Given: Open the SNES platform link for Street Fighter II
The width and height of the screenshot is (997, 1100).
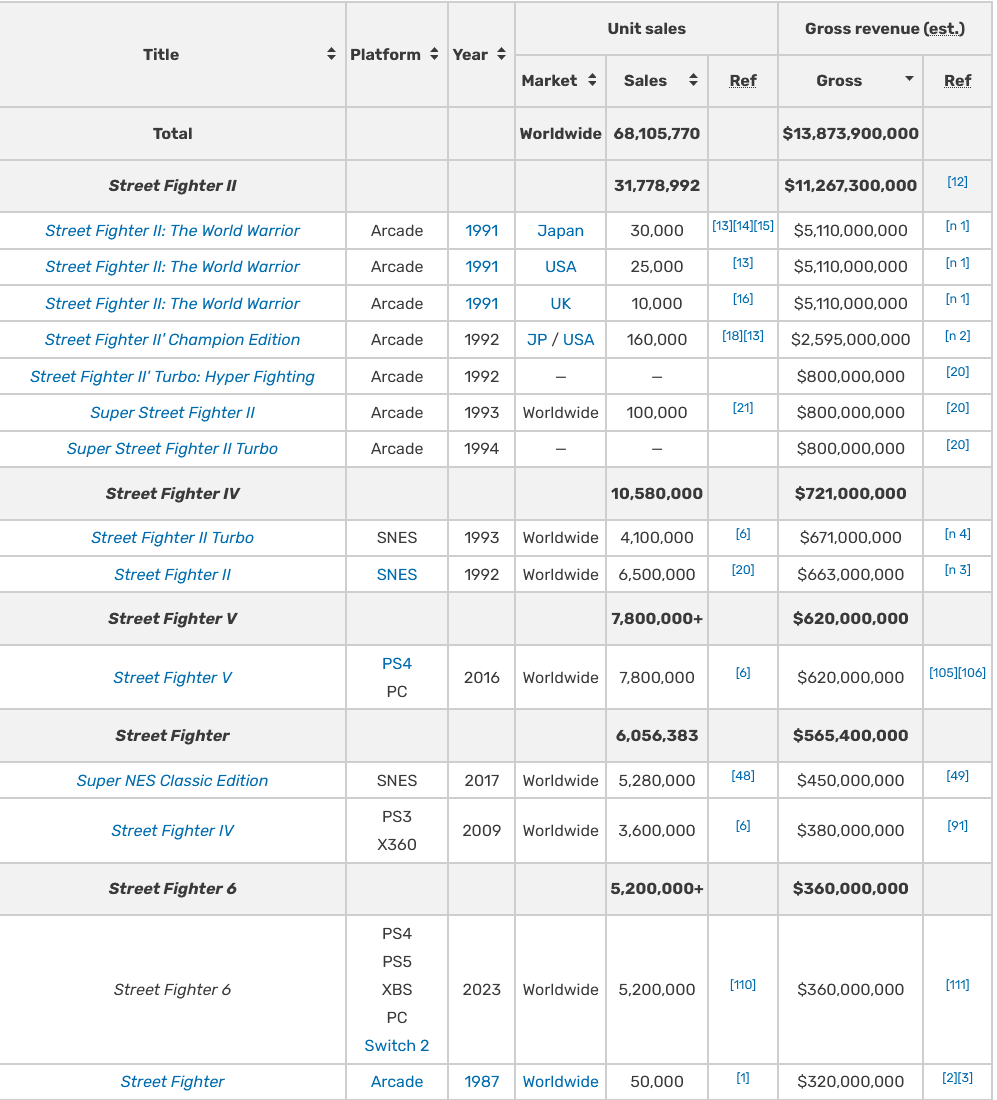Looking at the screenshot, I should (396, 575).
